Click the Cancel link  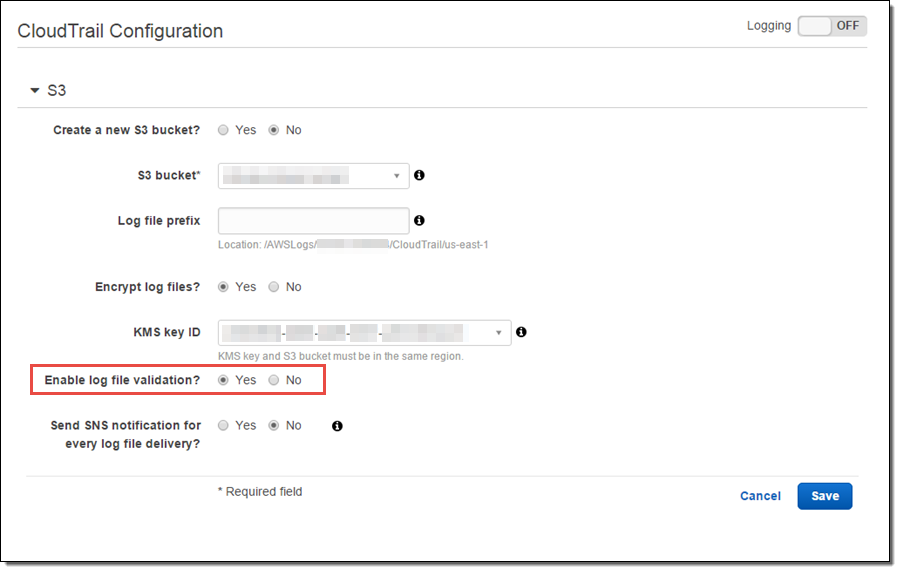coord(760,496)
